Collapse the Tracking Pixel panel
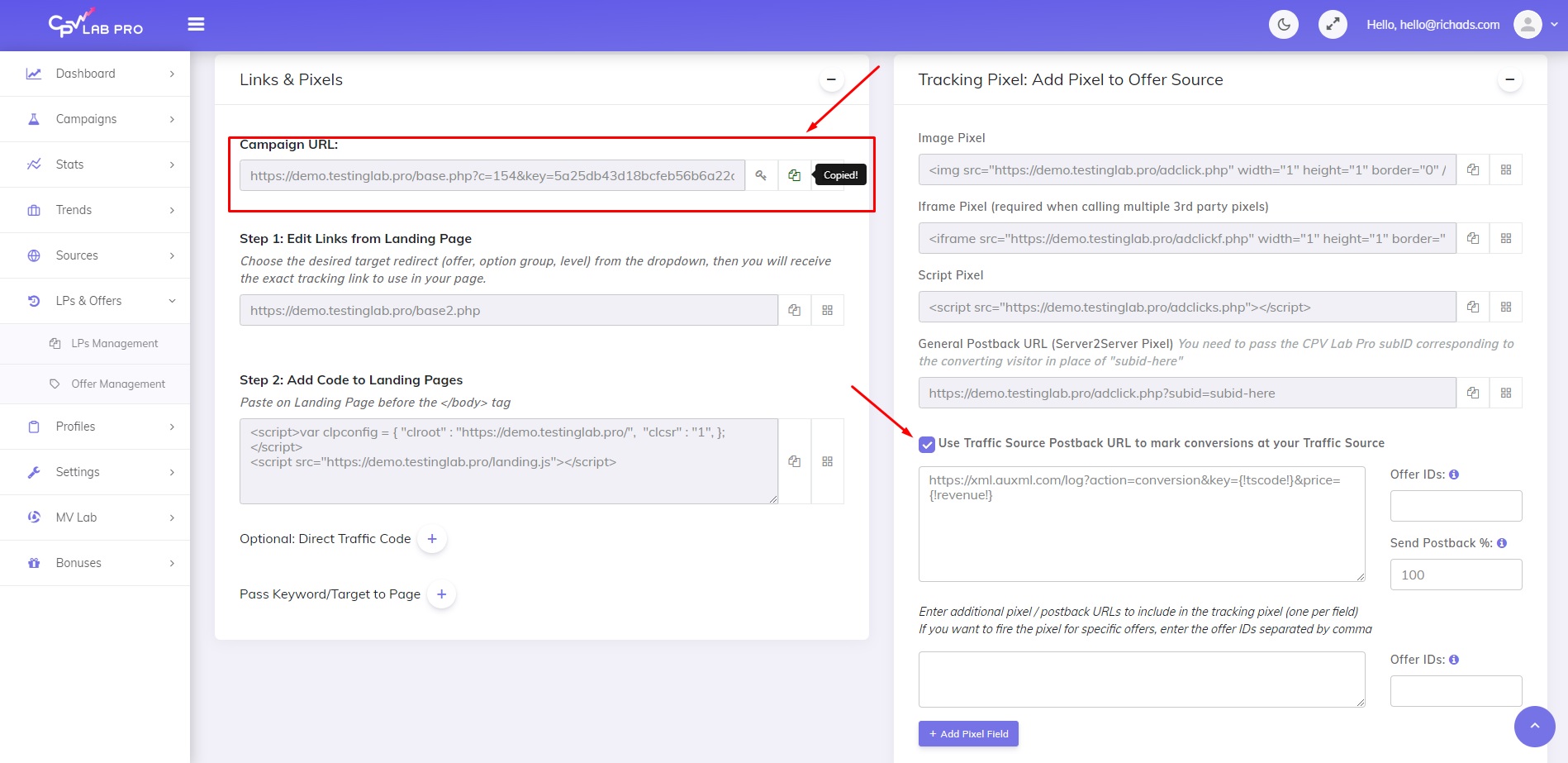 pyautogui.click(x=1509, y=79)
